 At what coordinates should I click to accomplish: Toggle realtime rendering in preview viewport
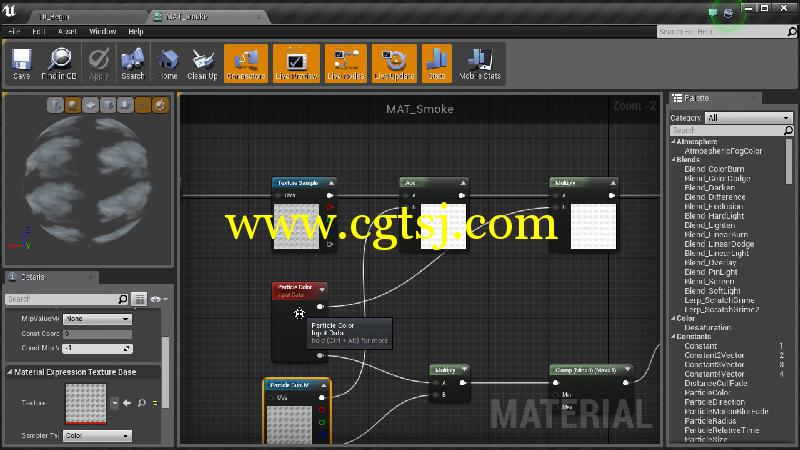pos(160,105)
